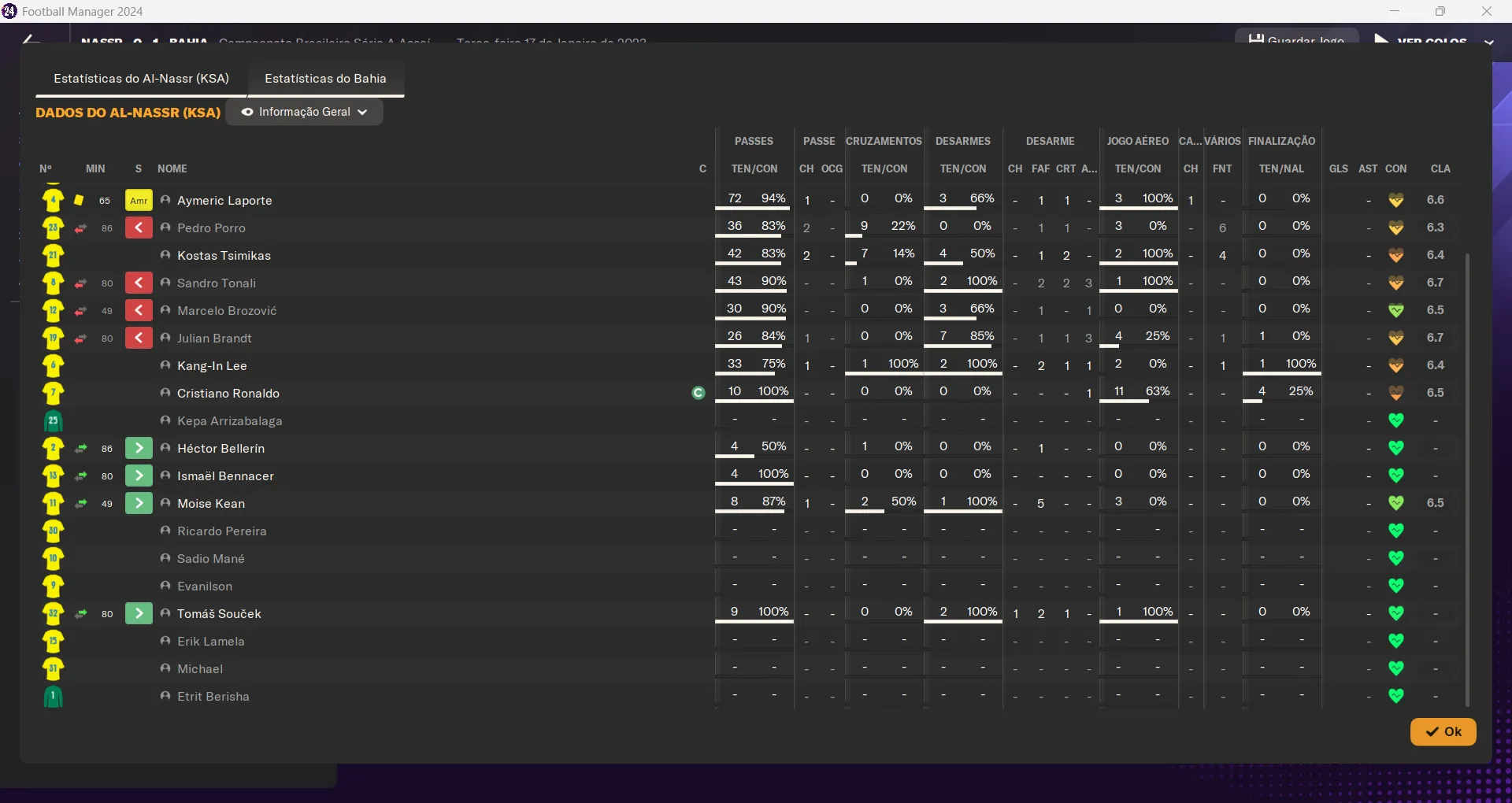This screenshot has height=803, width=1512.
Task: Click Cristiano Ronaldo's condition heart icon
Action: tap(1396, 393)
